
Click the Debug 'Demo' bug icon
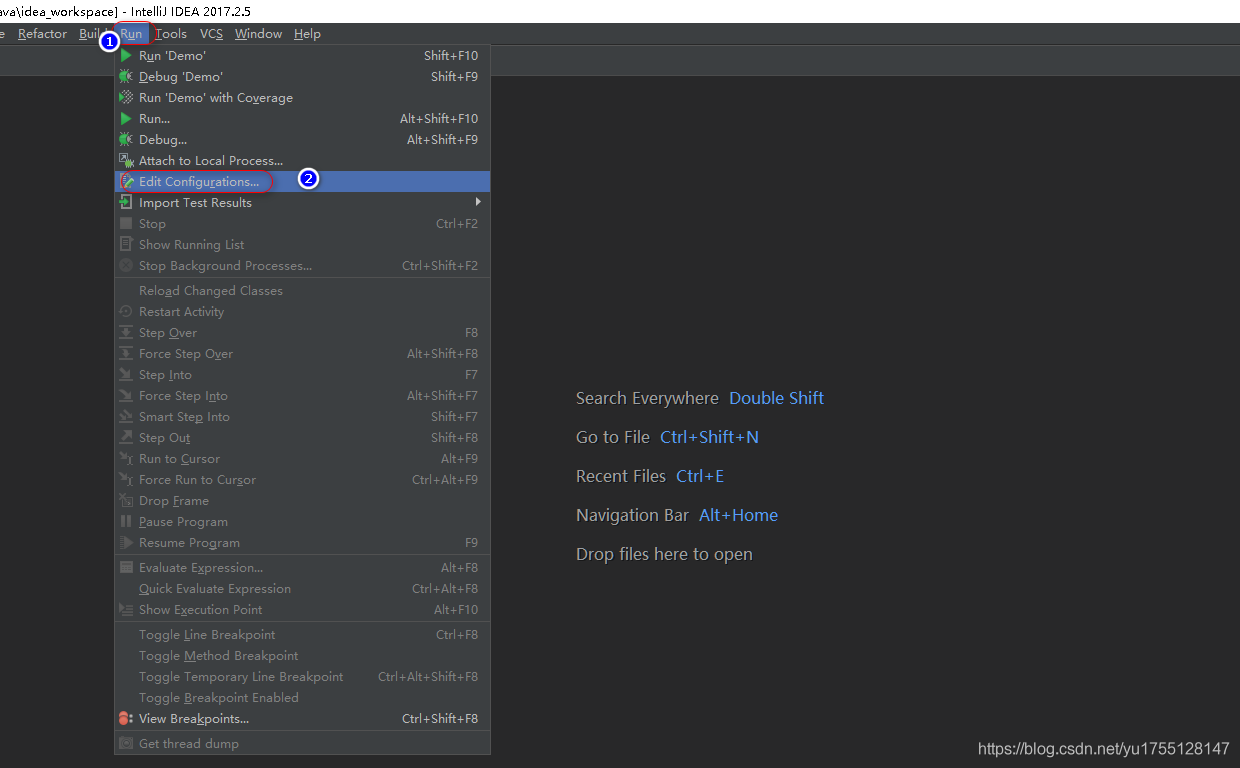[x=126, y=77]
